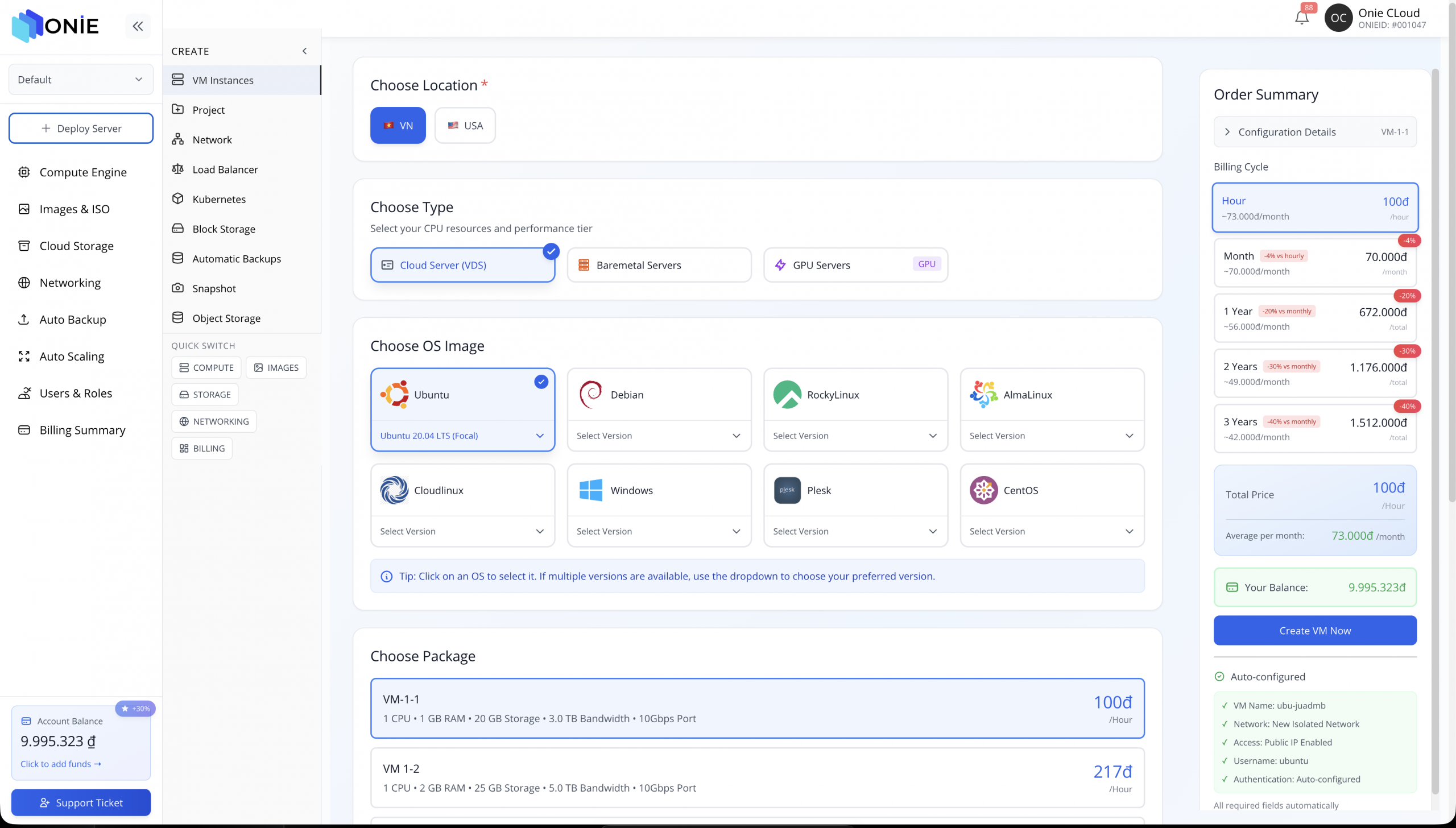The image size is (1456, 828).
Task: Click the Auto Scaling icon in sidebar
Action: click(24, 357)
